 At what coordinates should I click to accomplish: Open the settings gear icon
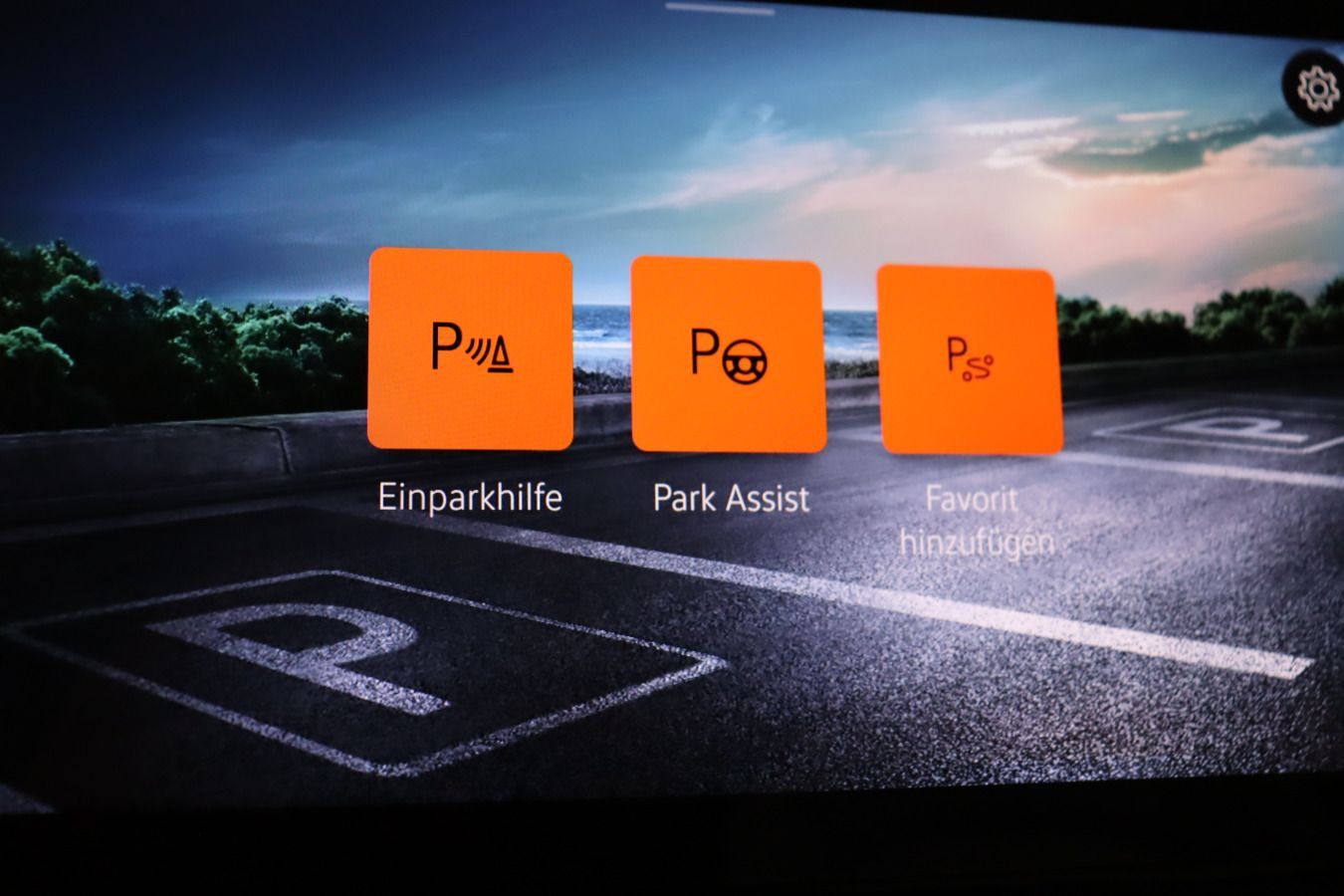coord(1319,92)
